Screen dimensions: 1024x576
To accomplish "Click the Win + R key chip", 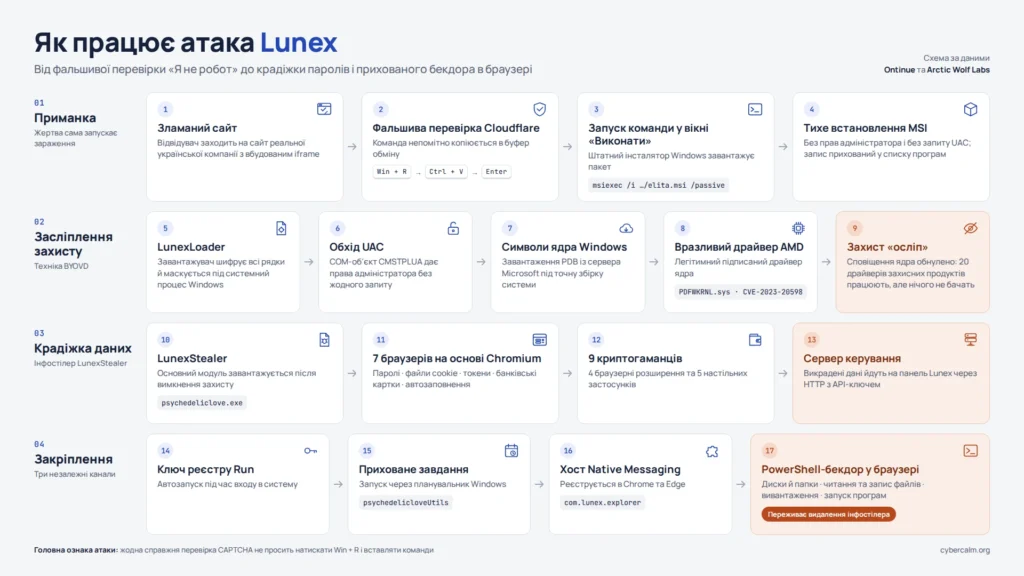I will 392,172.
